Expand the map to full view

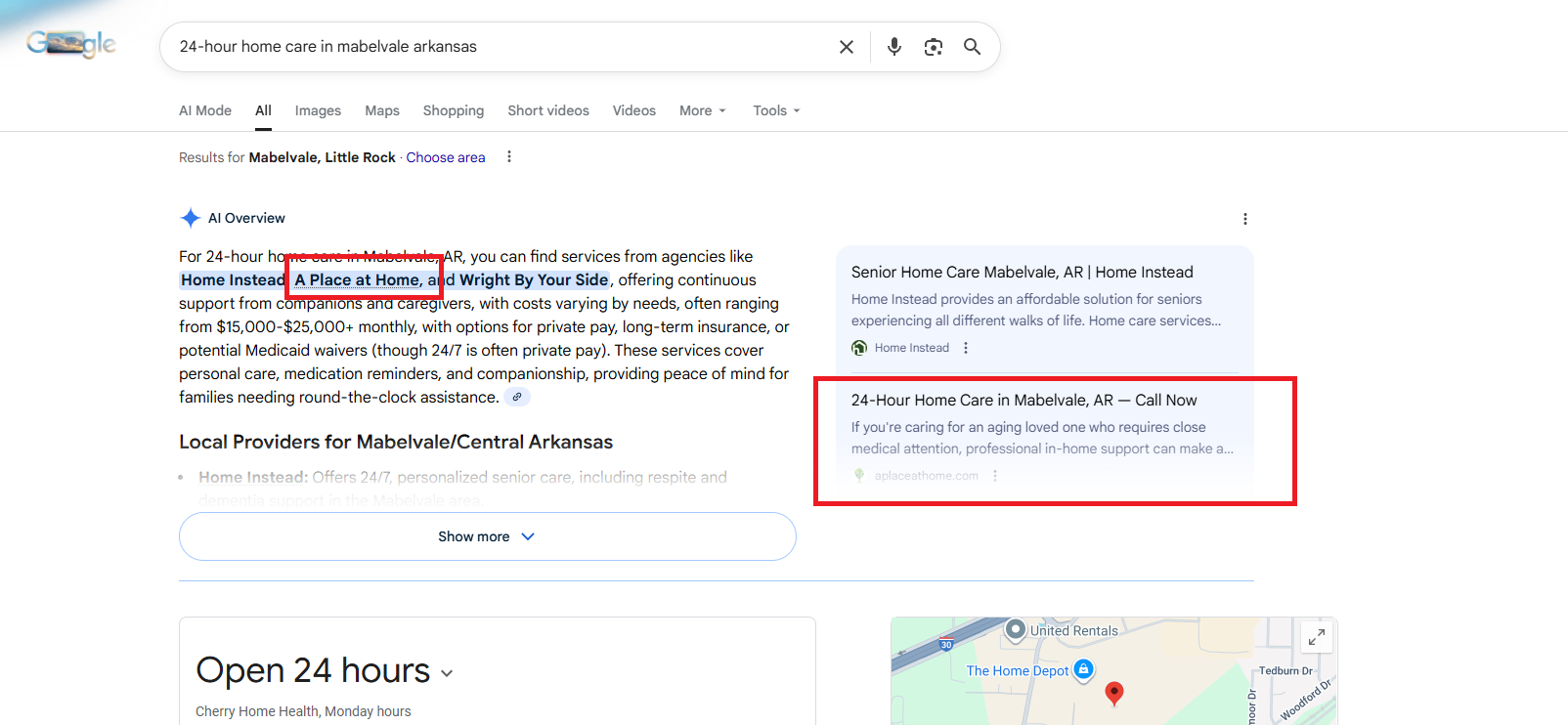[1317, 638]
